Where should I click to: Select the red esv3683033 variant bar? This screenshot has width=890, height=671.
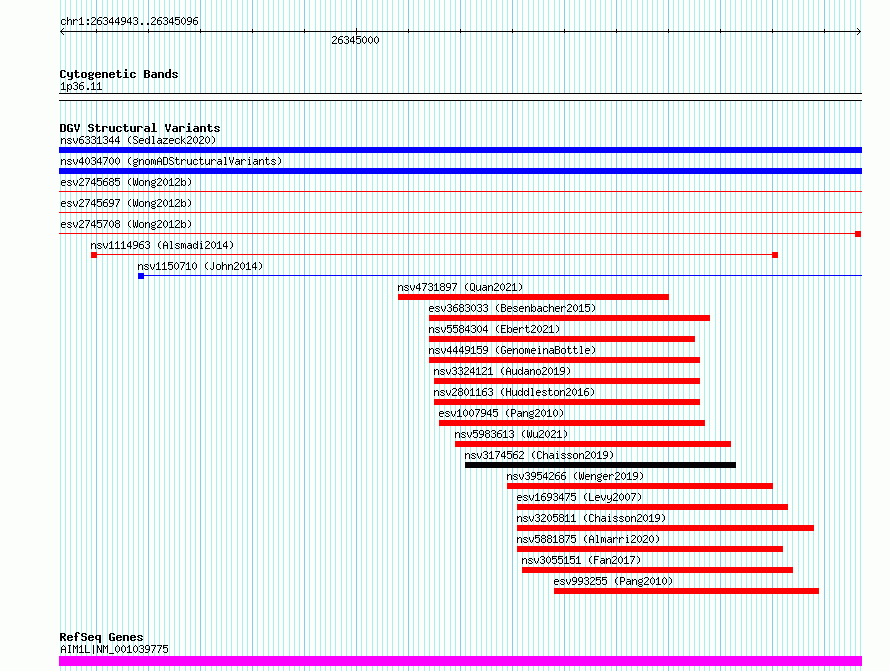pos(569,318)
